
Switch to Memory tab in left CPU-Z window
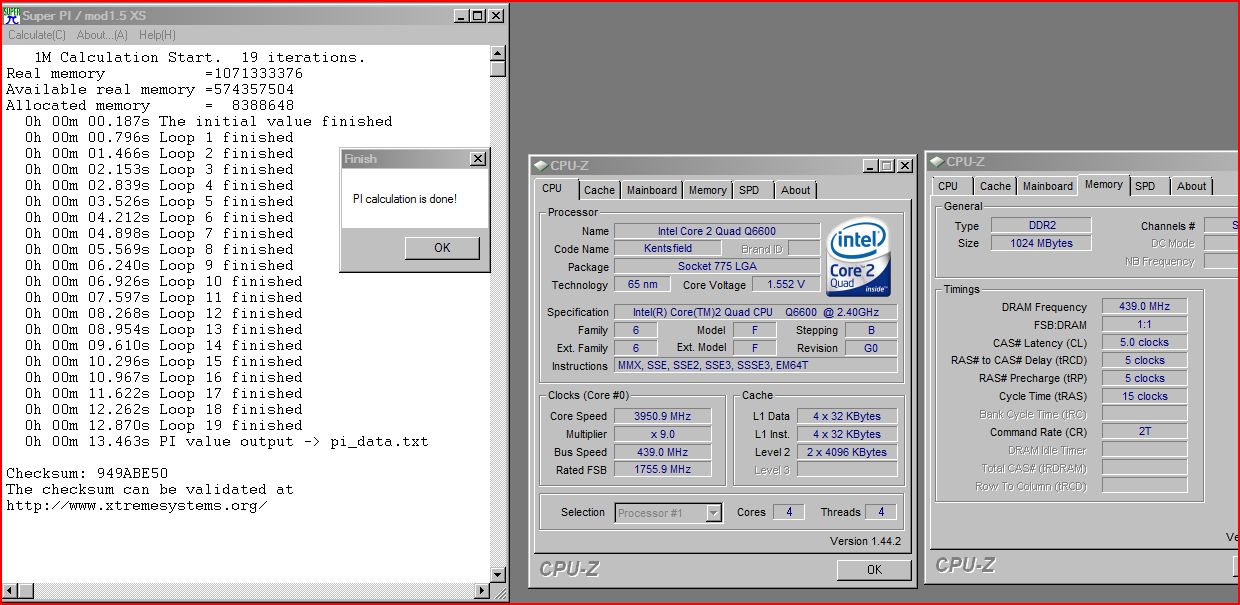tap(707, 190)
